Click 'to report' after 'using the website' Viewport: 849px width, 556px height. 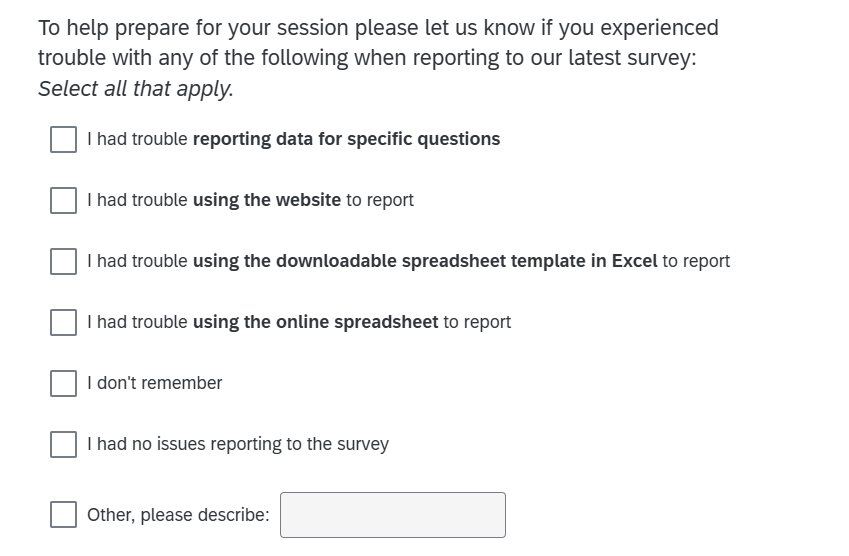pyautogui.click(x=380, y=200)
